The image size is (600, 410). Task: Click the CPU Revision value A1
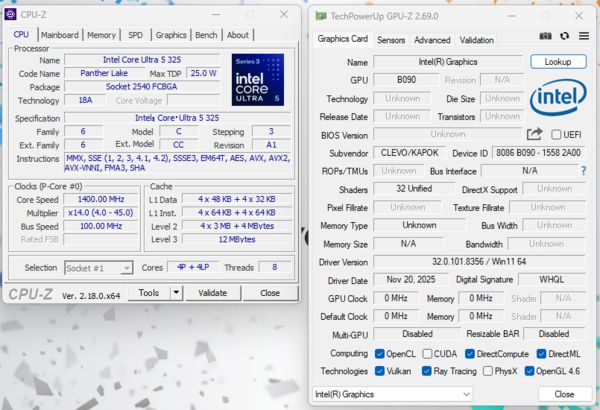271,145
